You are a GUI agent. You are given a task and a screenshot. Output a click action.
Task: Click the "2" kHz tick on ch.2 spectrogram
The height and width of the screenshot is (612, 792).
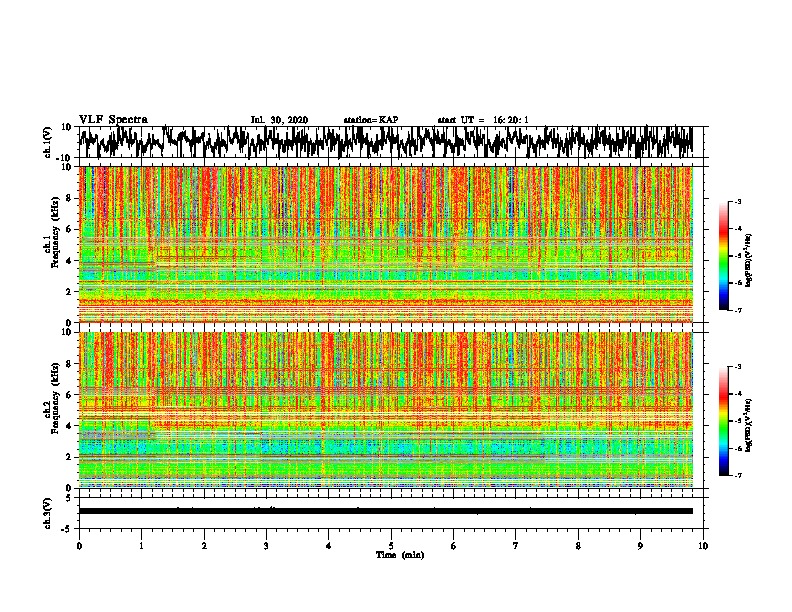69,457
